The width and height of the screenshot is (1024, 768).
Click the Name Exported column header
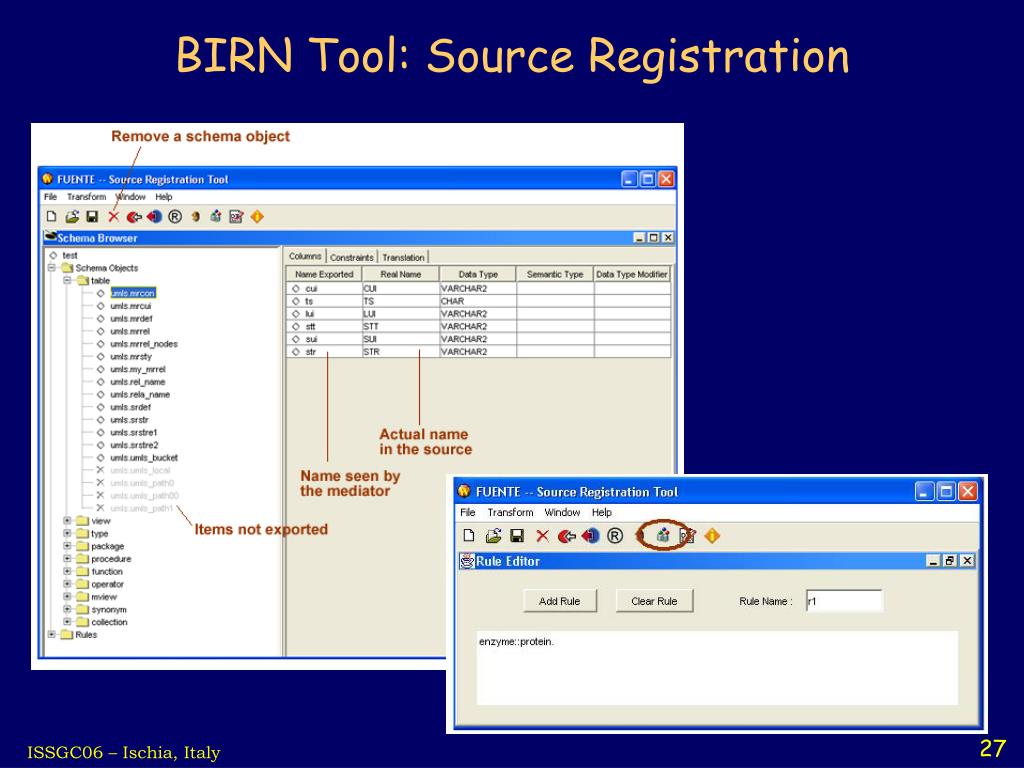[324, 274]
